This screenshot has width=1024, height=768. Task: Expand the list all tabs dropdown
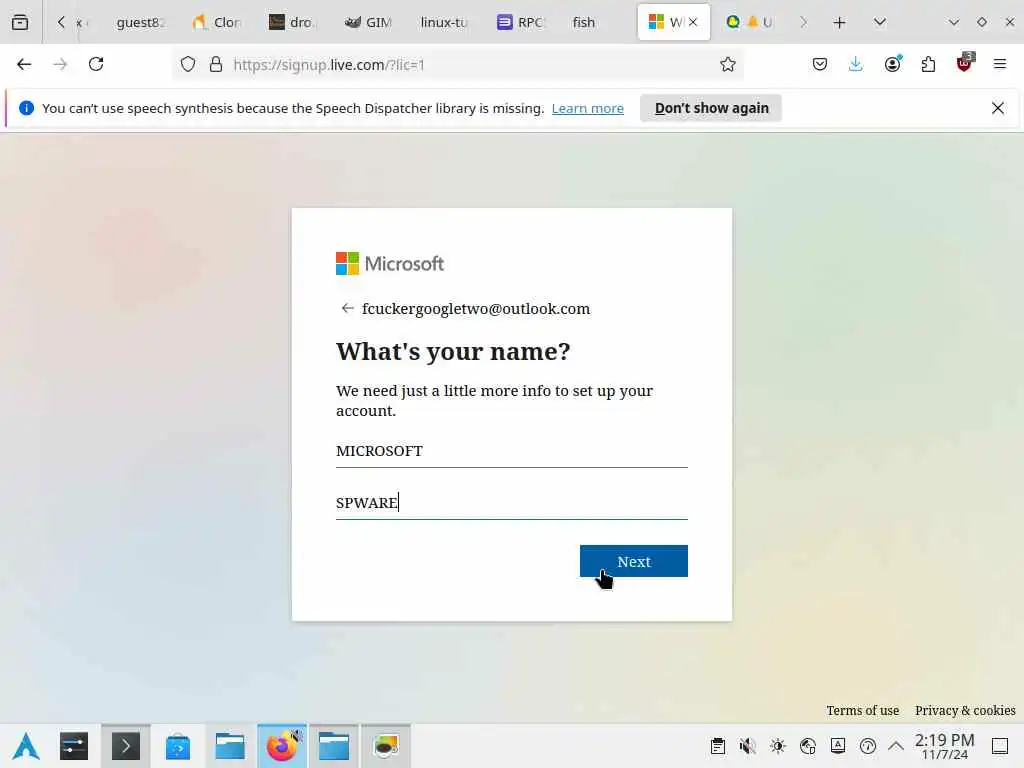point(880,22)
